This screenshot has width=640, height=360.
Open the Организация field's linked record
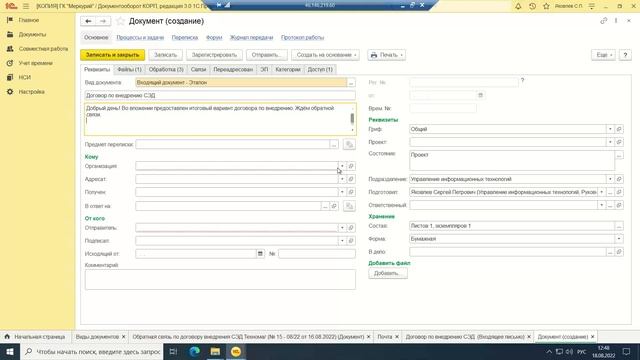(x=351, y=166)
